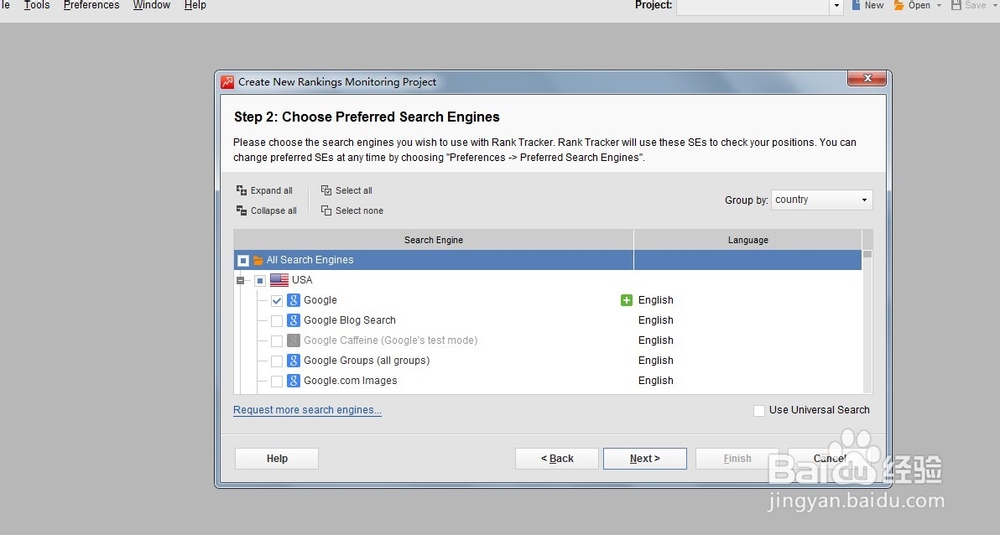1000x535 pixels.
Task: Select the Google Blog Search row text
Action: tap(349, 320)
